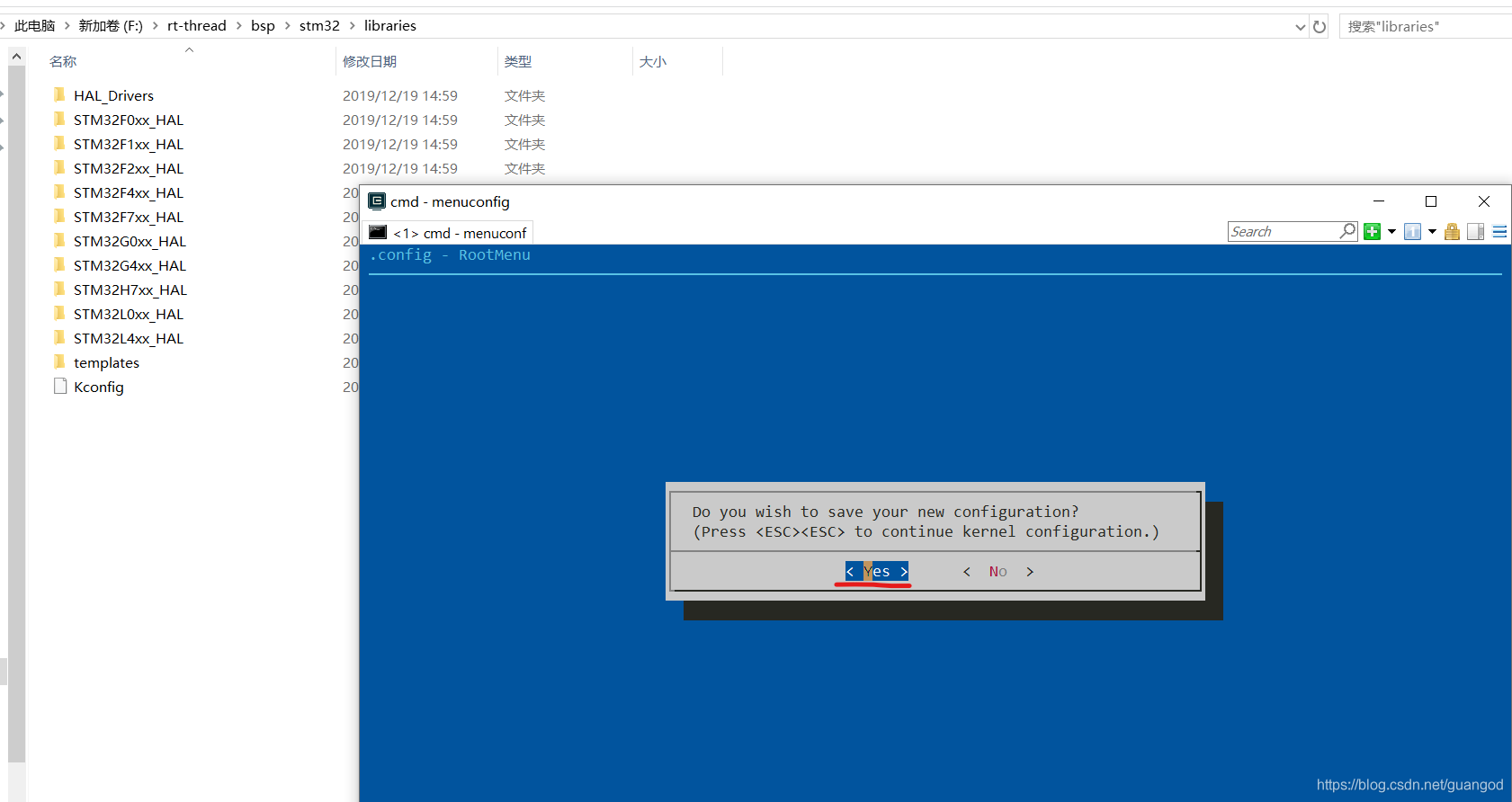Close the cmd - menuconfig window

[1484, 201]
